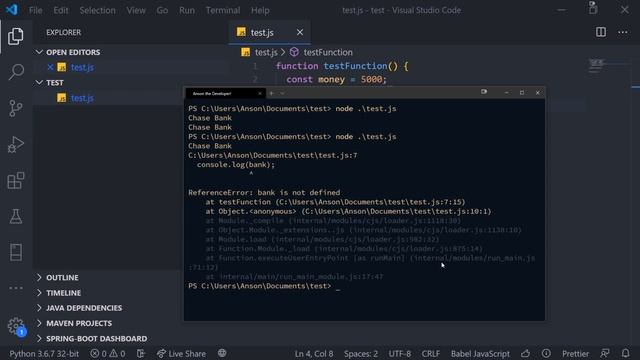640x360 pixels.
Task: Change UTF-8 file encoding
Action: [x=400, y=353]
